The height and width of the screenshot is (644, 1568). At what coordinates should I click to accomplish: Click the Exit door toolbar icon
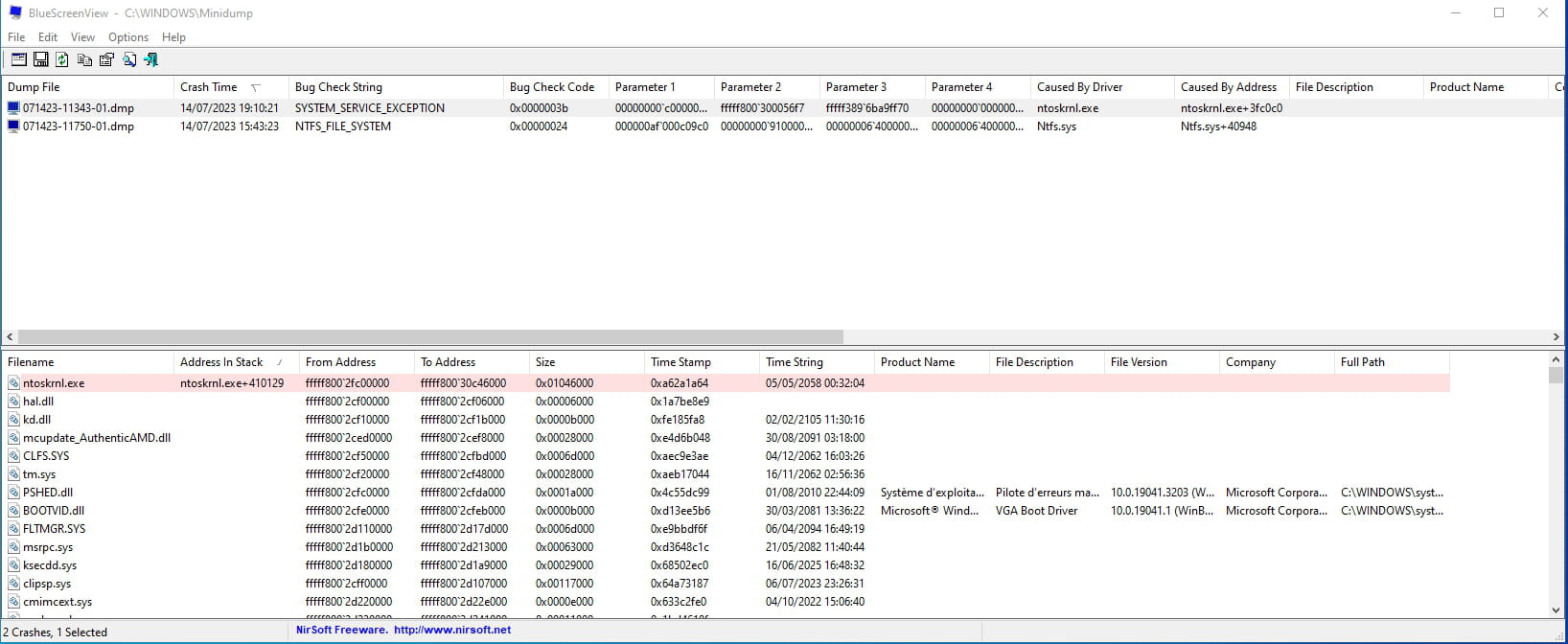coord(150,59)
